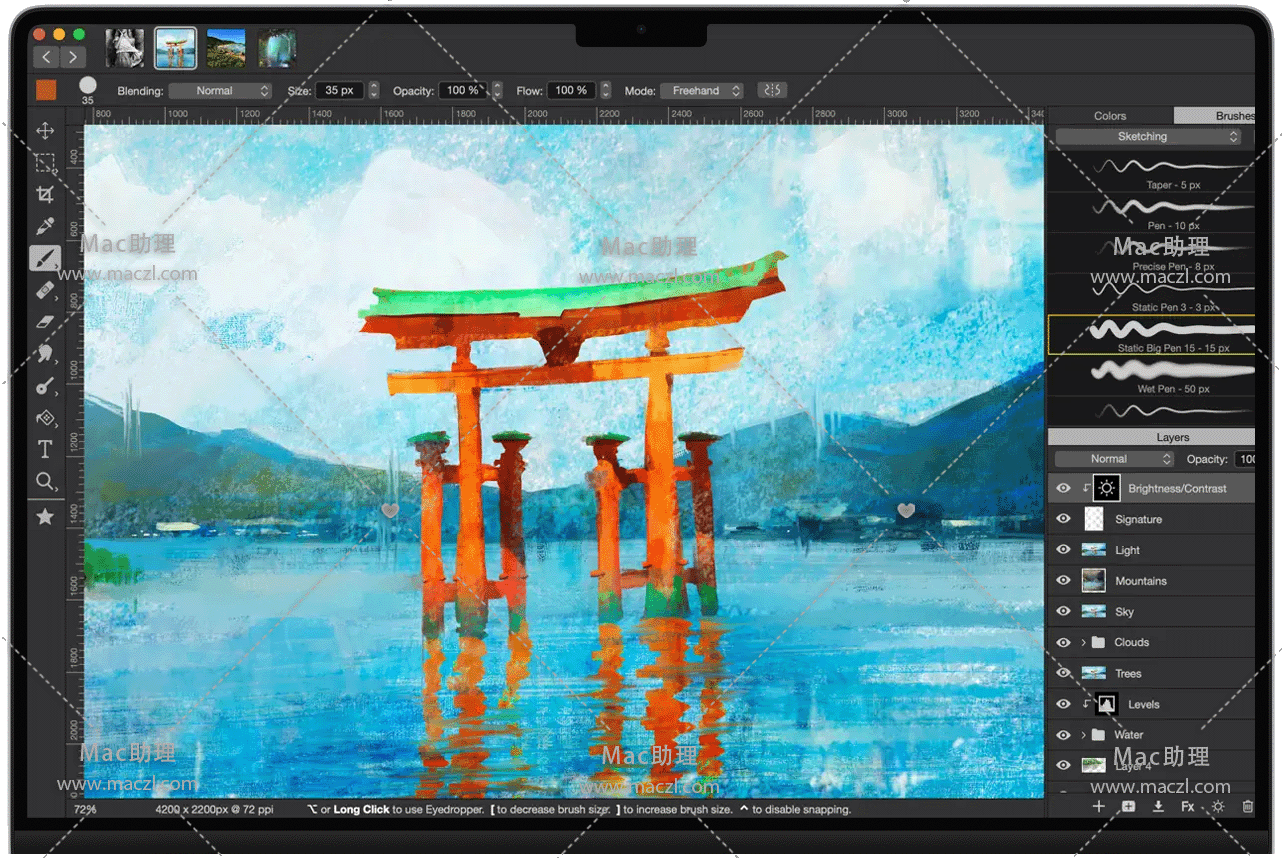Expand the Clouds layer group
Image resolution: width=1282 pixels, height=858 pixels.
coord(1084,643)
